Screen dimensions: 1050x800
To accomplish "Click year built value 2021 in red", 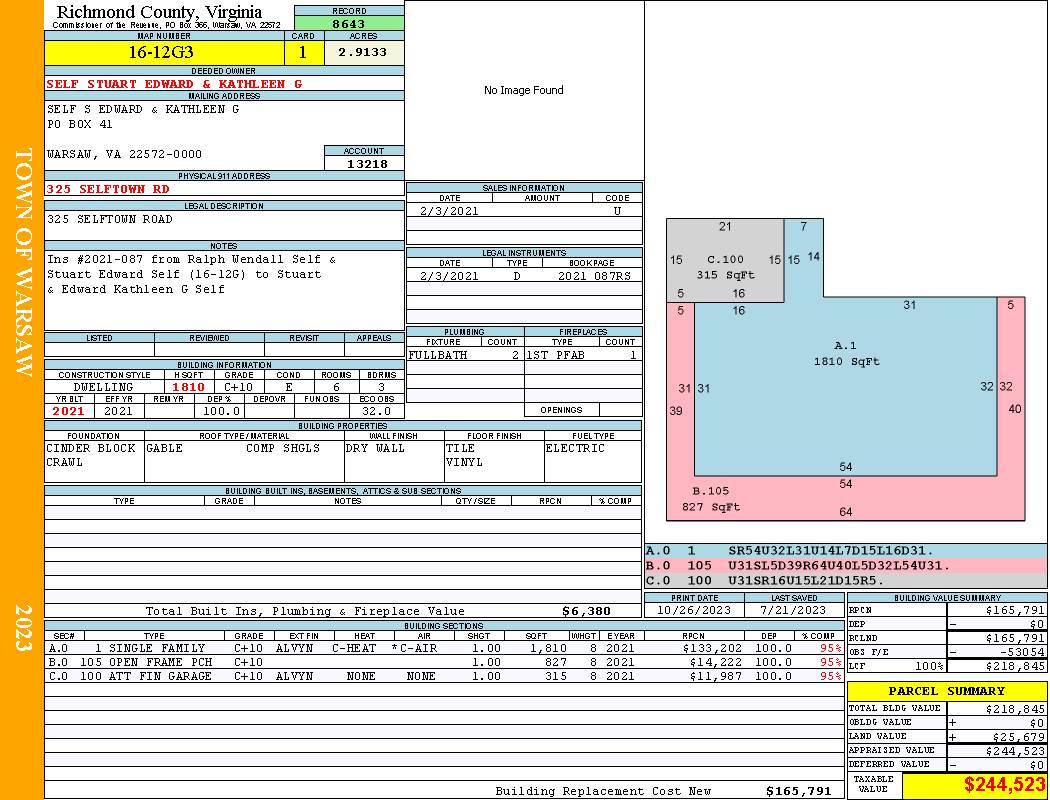I will (68, 411).
